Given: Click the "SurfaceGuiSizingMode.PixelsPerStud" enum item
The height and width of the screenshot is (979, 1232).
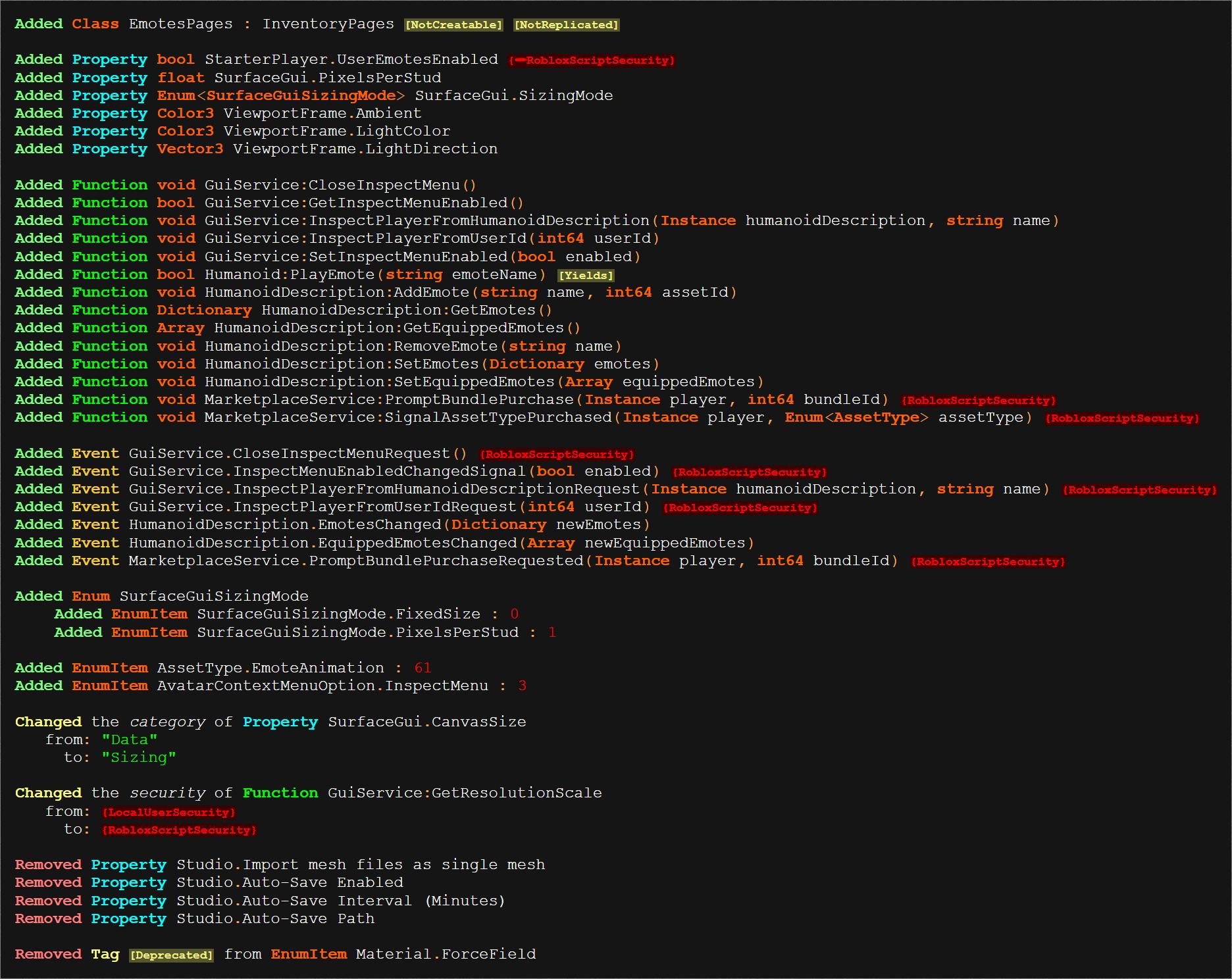Looking at the screenshot, I should click(358, 632).
